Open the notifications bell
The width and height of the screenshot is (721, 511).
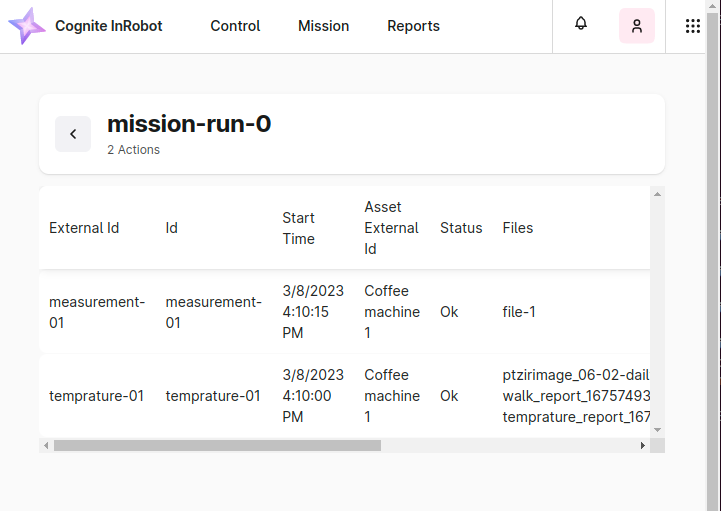tap(581, 24)
